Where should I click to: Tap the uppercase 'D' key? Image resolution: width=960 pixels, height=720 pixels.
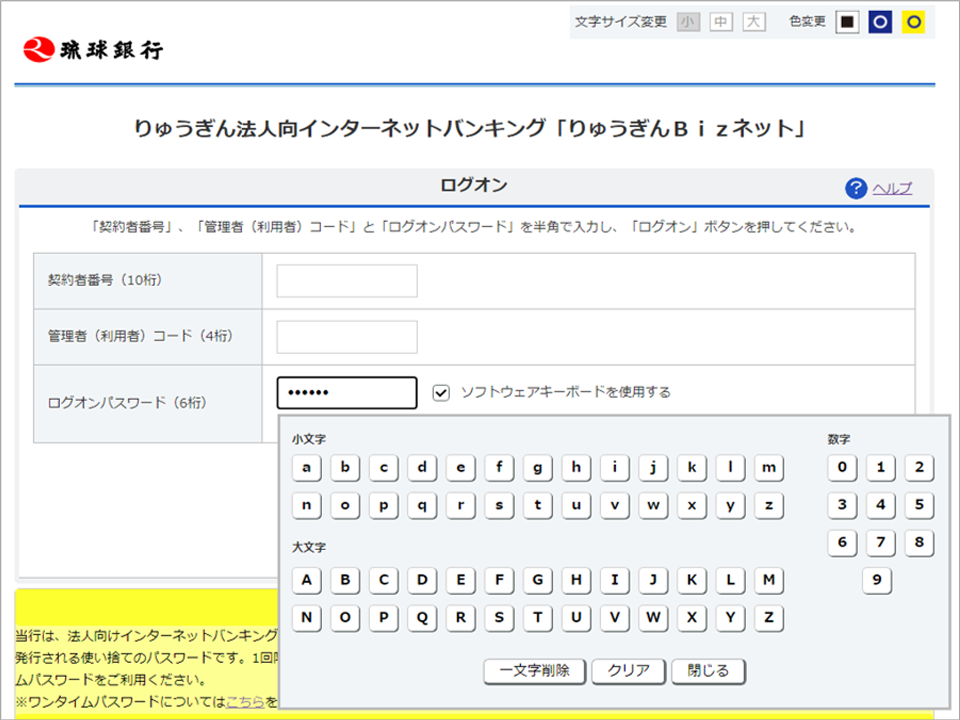pyautogui.click(x=422, y=580)
